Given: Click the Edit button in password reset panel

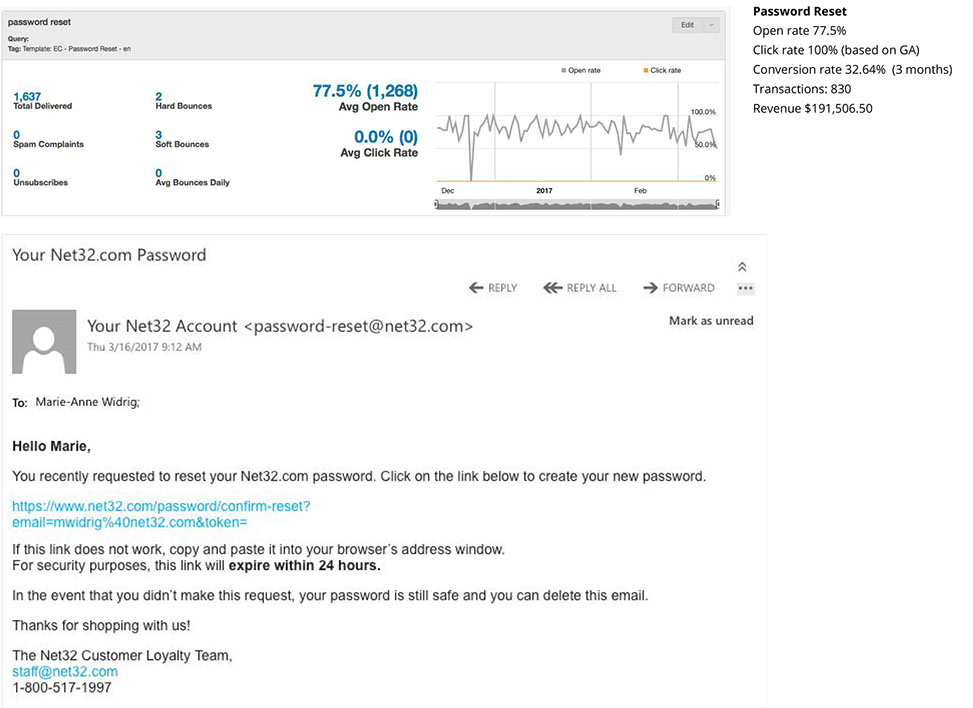Looking at the screenshot, I should pyautogui.click(x=688, y=25).
